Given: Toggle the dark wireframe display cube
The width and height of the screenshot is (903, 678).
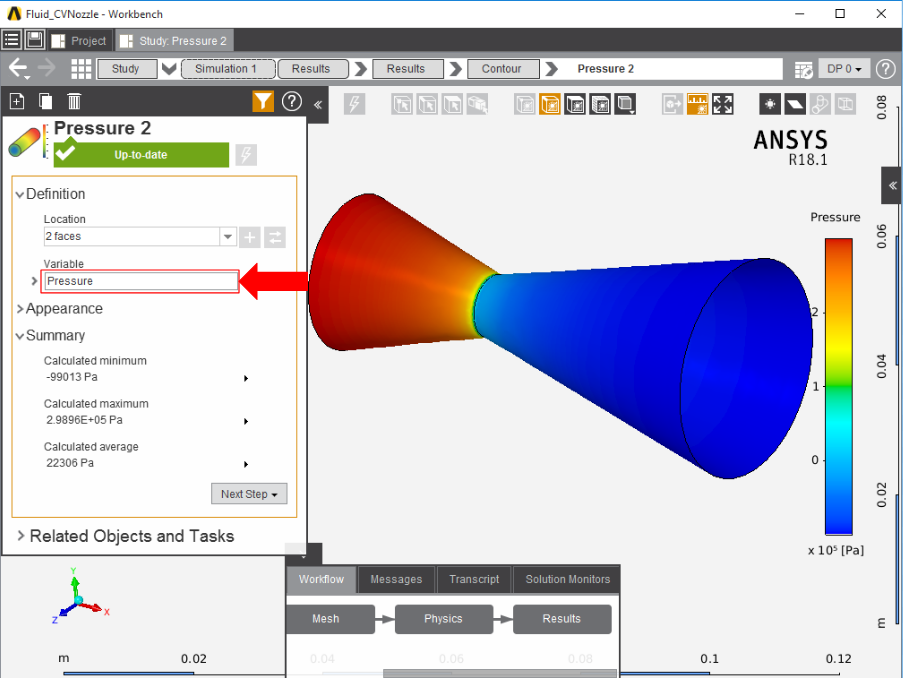Looking at the screenshot, I should point(575,104).
